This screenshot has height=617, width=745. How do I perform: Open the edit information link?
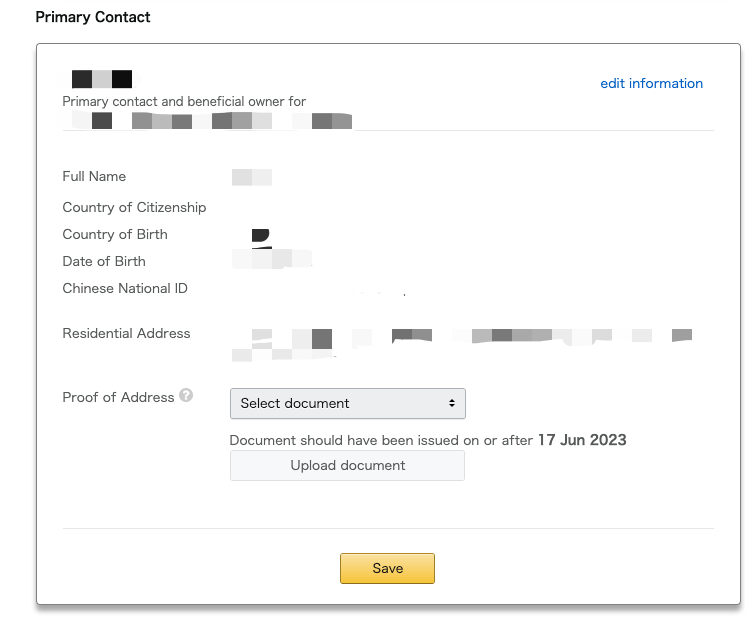pyautogui.click(x=651, y=84)
